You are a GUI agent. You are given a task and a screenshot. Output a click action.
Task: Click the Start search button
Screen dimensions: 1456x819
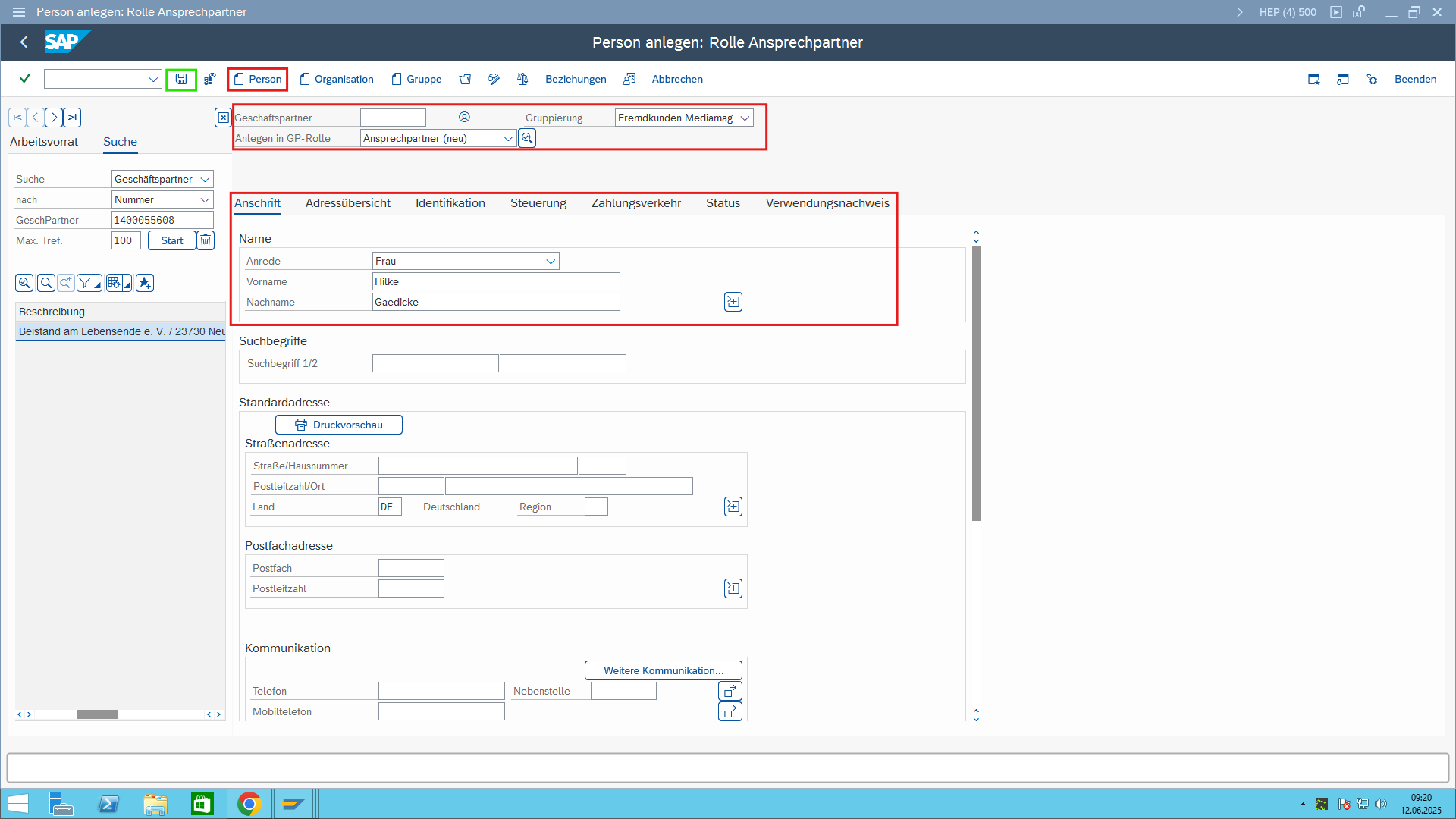pyautogui.click(x=172, y=240)
